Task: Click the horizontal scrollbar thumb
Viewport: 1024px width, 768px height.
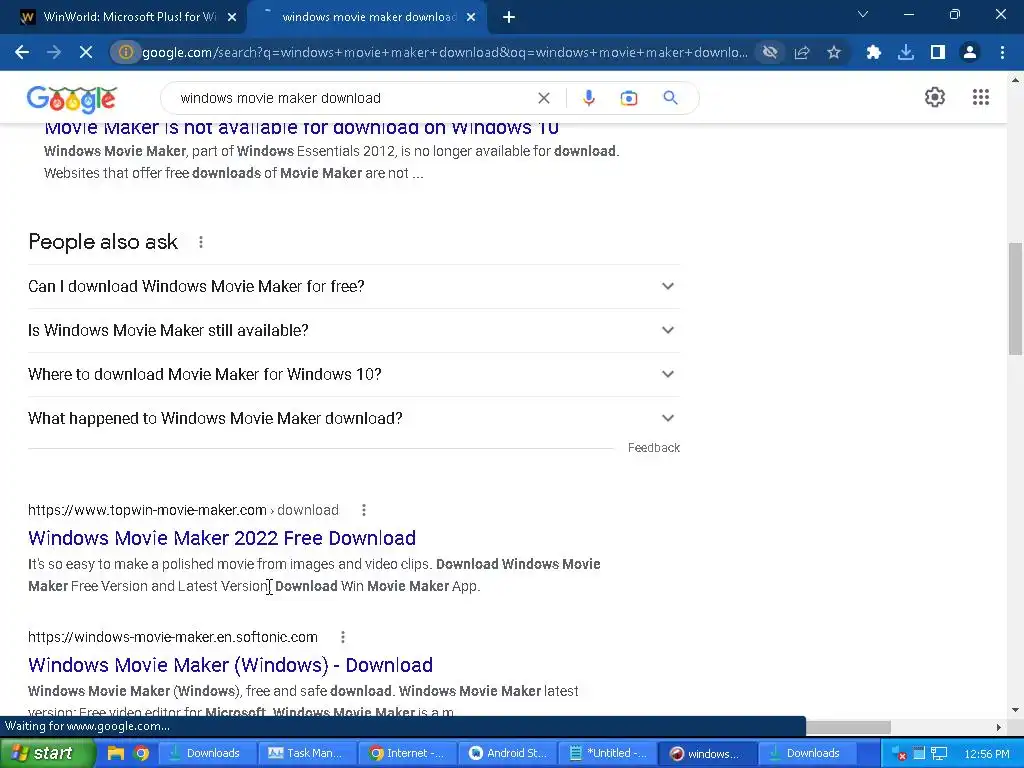Action: click(848, 727)
